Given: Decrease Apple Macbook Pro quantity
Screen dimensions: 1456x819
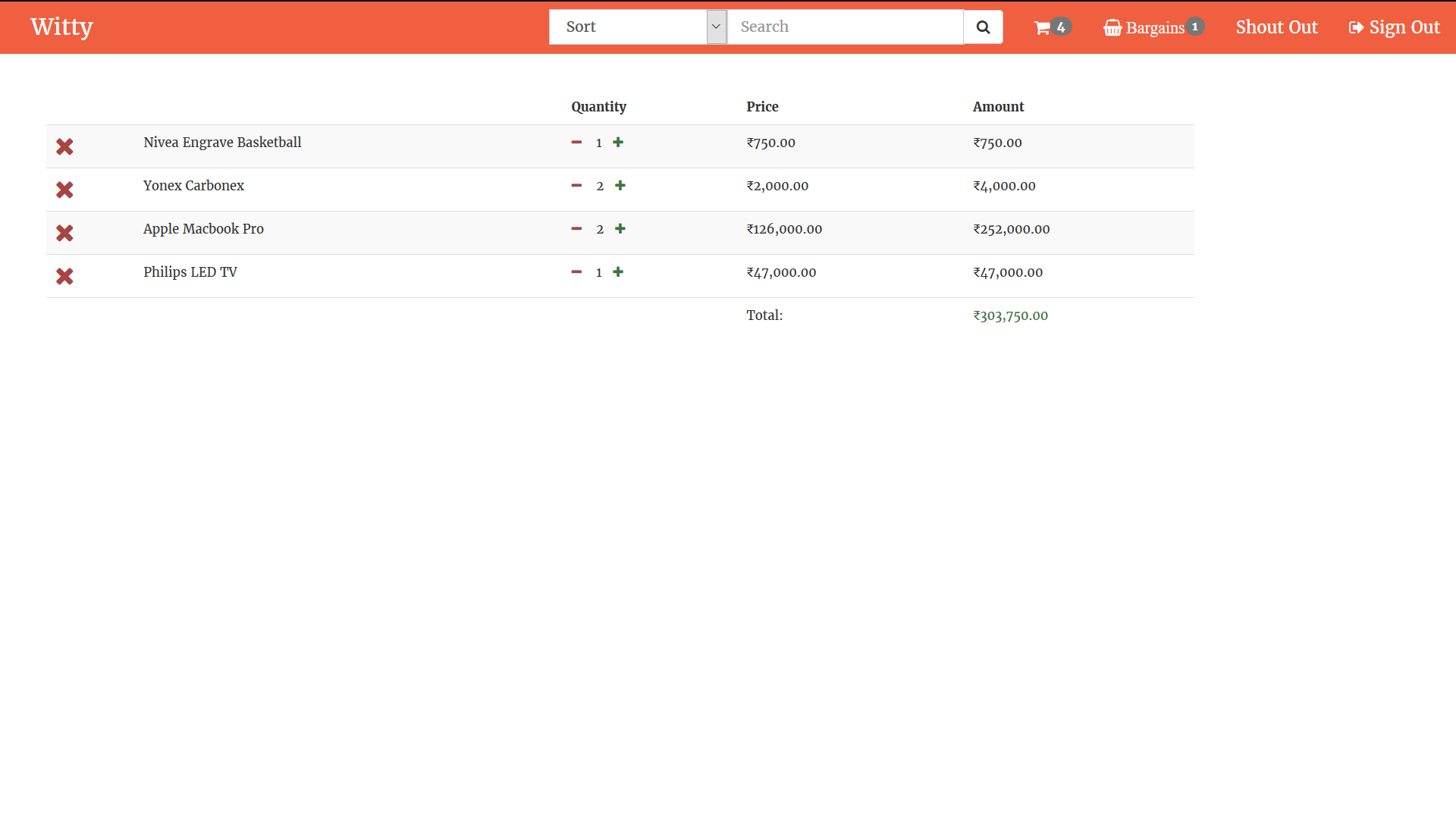Looking at the screenshot, I should coord(576,229).
